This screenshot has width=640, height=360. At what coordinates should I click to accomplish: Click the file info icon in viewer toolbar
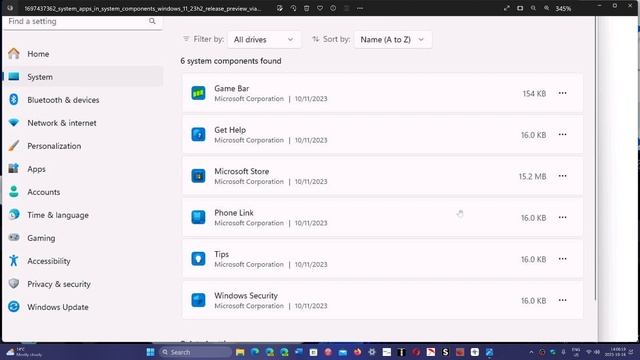[x=333, y=8]
